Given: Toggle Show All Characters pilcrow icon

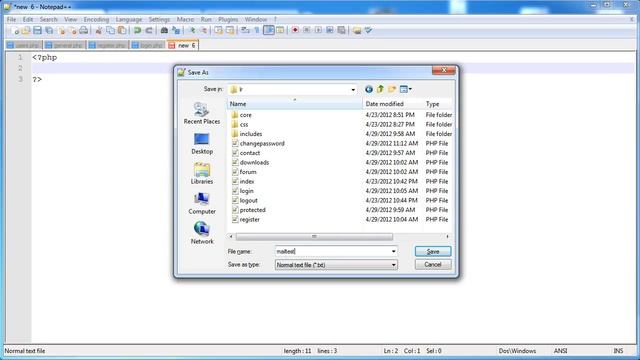Looking at the screenshot, I should [x=257, y=31].
